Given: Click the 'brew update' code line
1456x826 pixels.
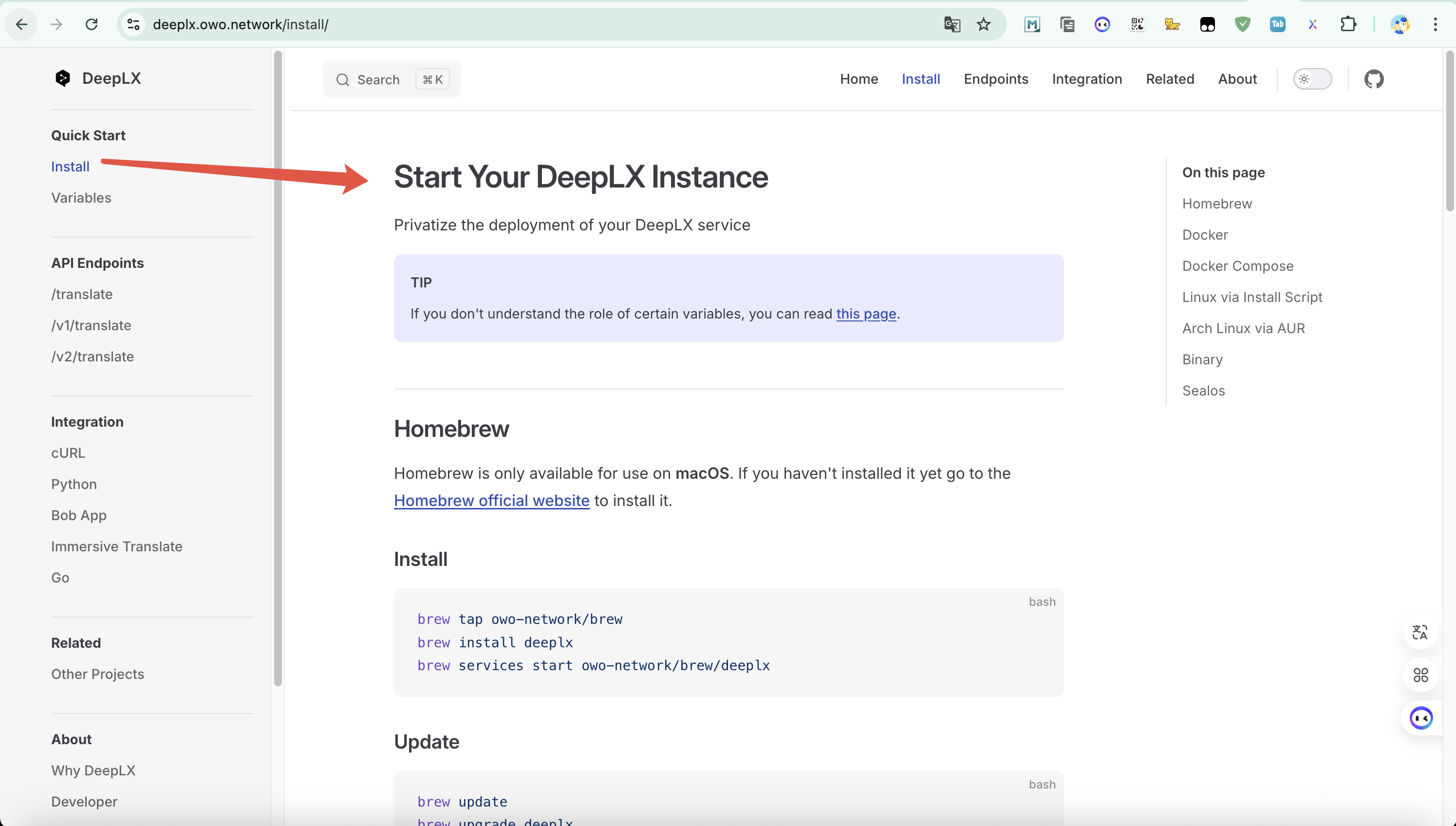Looking at the screenshot, I should tap(462, 802).
